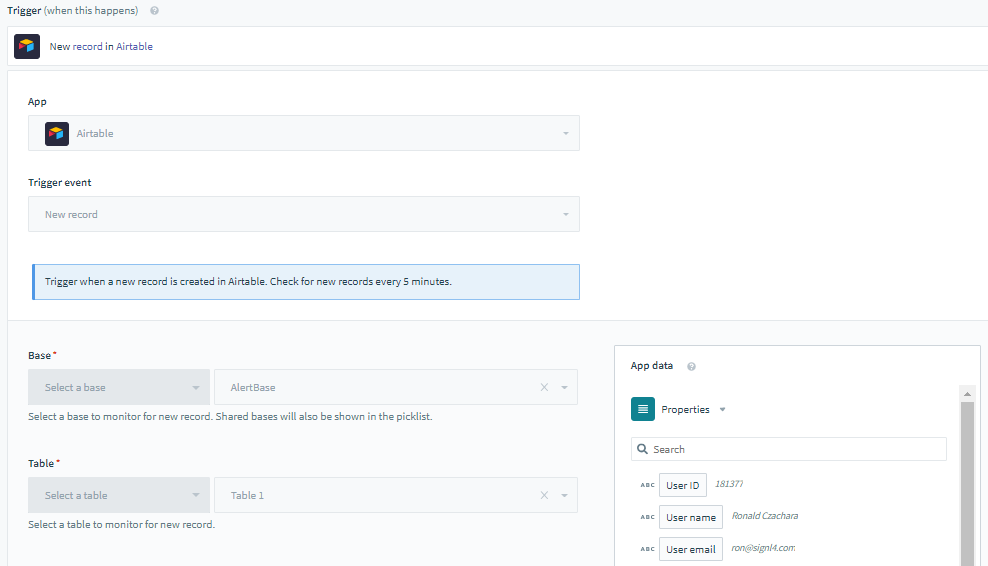The width and height of the screenshot is (988, 566).
Task: Click the ABC type icon beside User email
Action: [x=647, y=549]
